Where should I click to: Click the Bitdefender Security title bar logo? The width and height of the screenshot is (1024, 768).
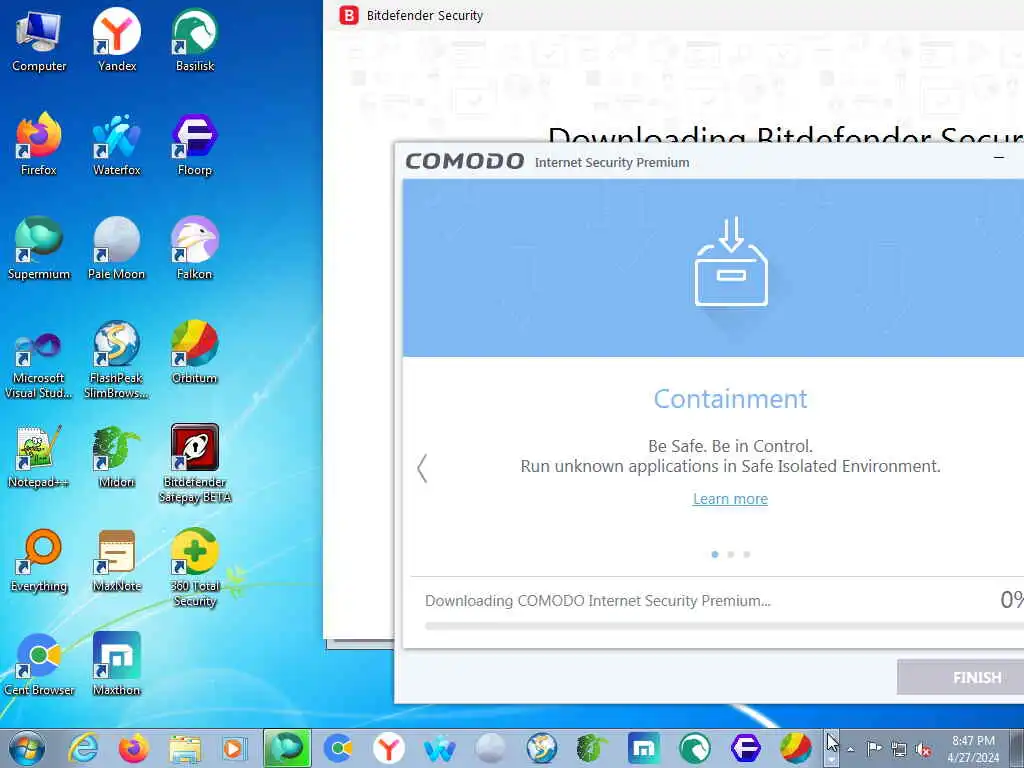pyautogui.click(x=349, y=15)
